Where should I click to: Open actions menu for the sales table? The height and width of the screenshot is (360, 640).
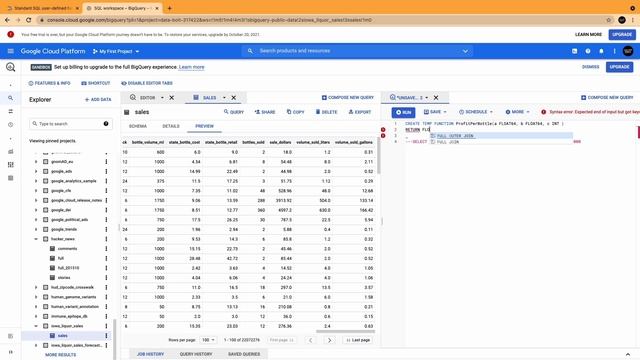pyautogui.click(x=107, y=336)
